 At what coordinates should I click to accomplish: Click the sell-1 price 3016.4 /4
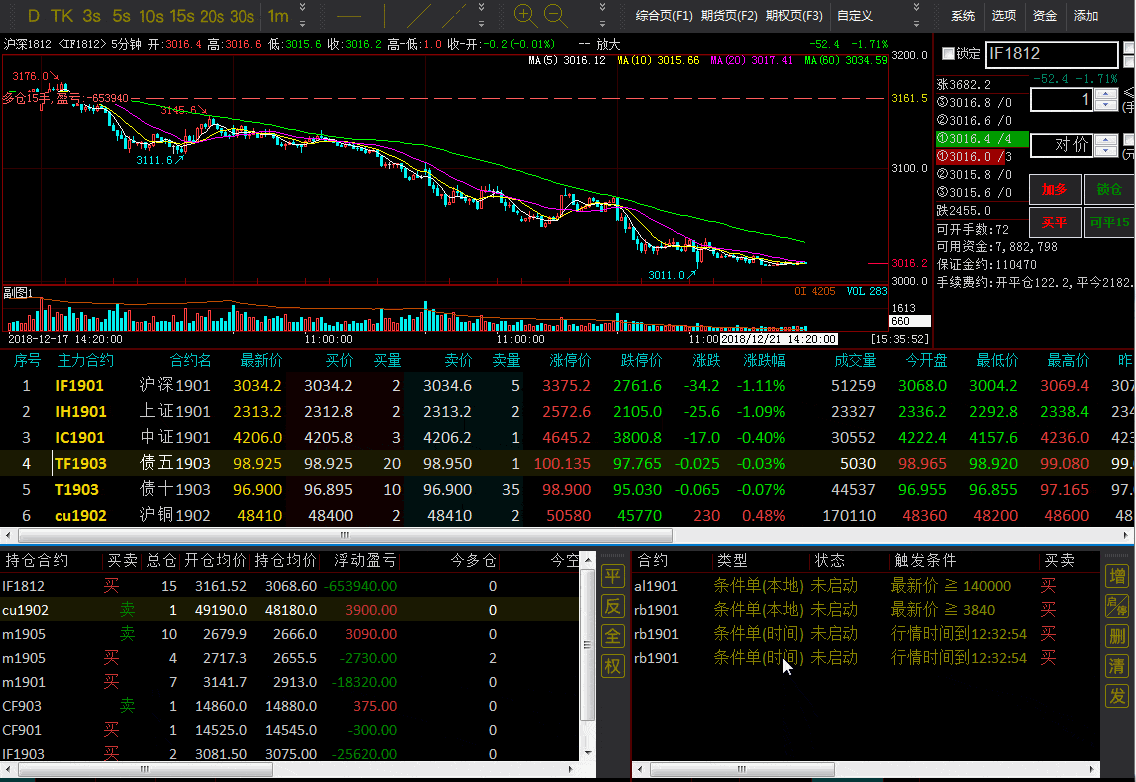point(982,138)
